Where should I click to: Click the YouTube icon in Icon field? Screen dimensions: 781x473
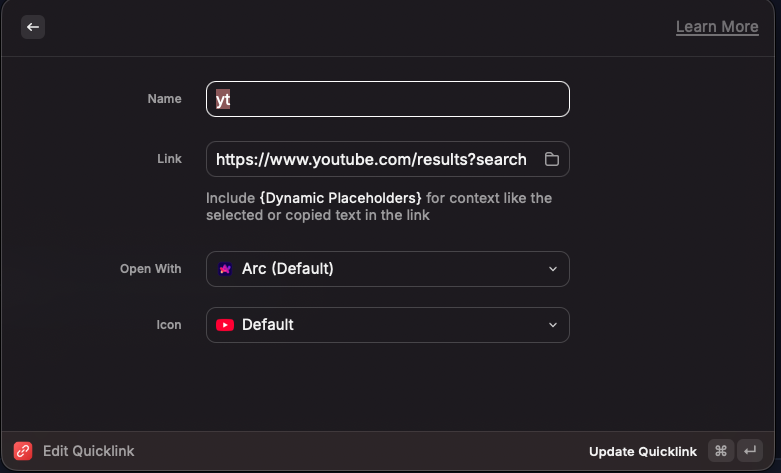point(225,325)
